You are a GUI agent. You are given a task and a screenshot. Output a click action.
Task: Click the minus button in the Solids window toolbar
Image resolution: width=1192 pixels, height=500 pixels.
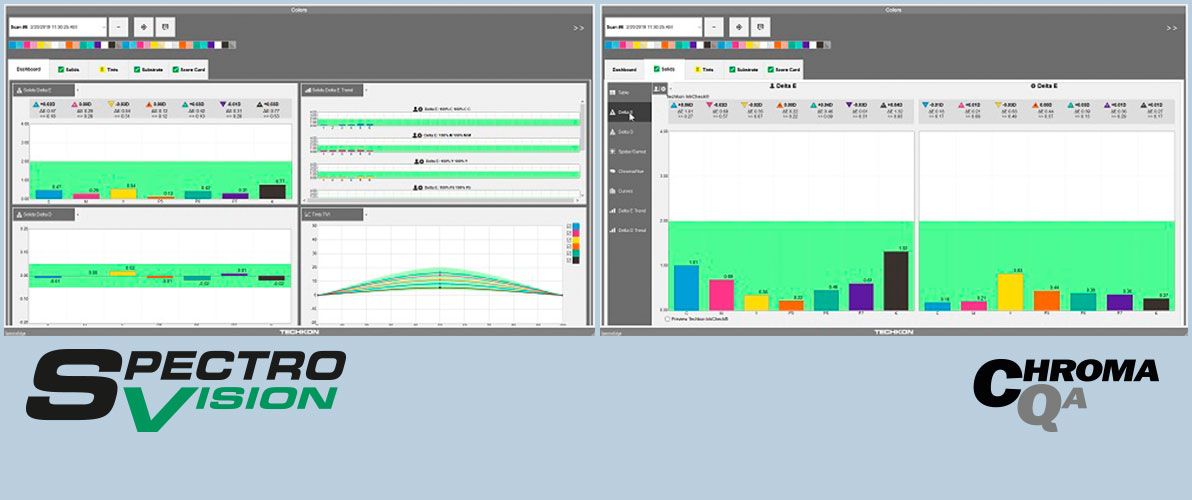pos(714,26)
